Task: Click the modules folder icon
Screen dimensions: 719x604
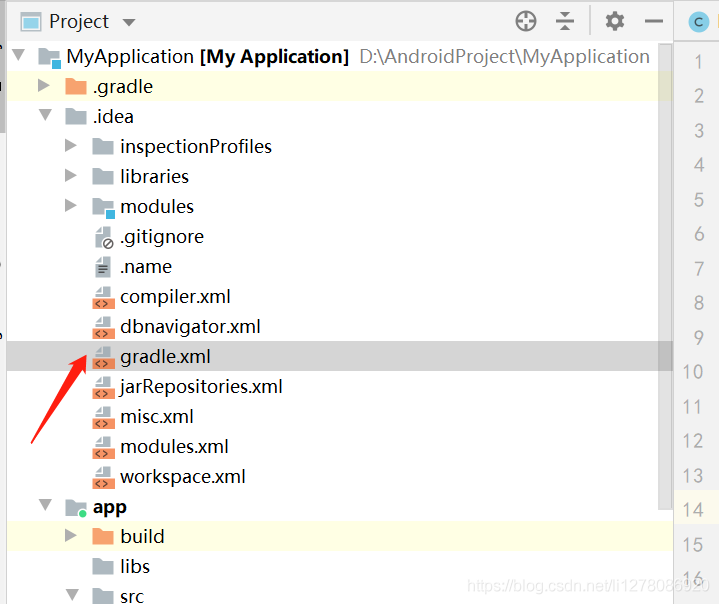Action: tap(103, 207)
